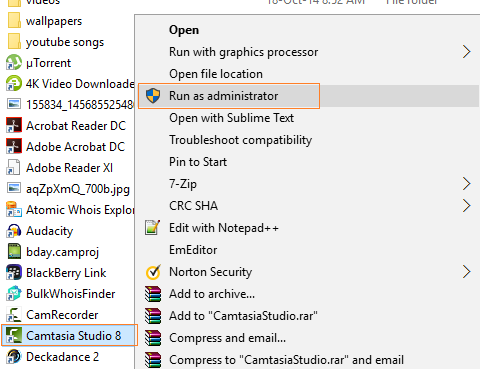The image size is (480, 369).
Task: Expand the Norton Security submenu arrow
Action: click(467, 272)
